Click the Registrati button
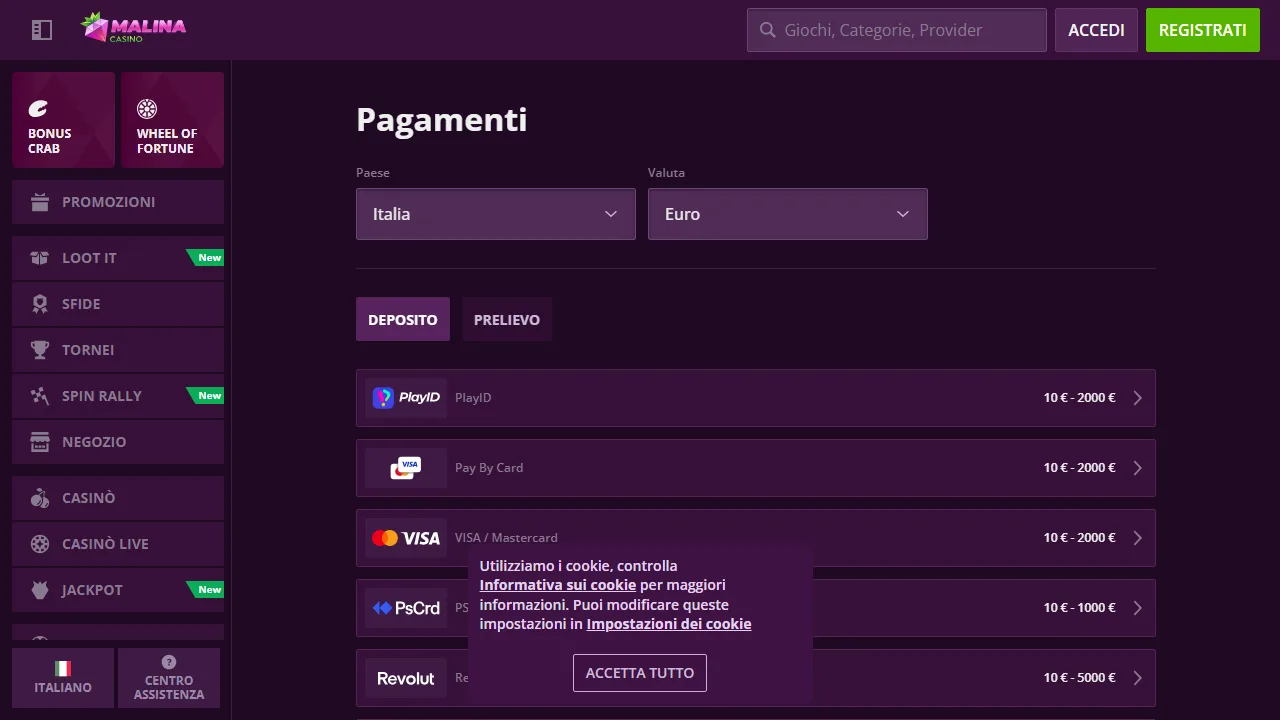The width and height of the screenshot is (1280, 720). click(1203, 30)
